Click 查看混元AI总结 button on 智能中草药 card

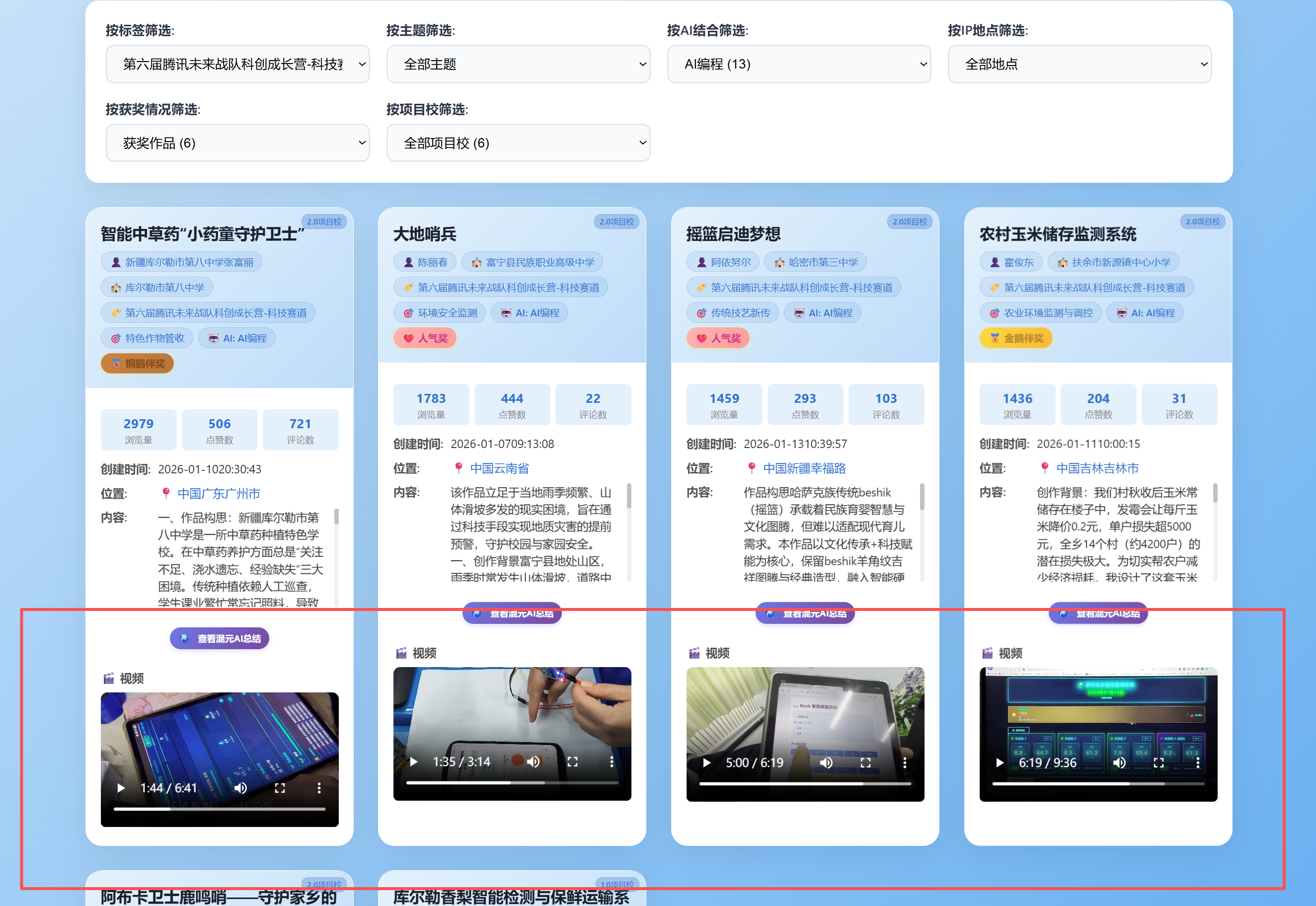tap(220, 639)
